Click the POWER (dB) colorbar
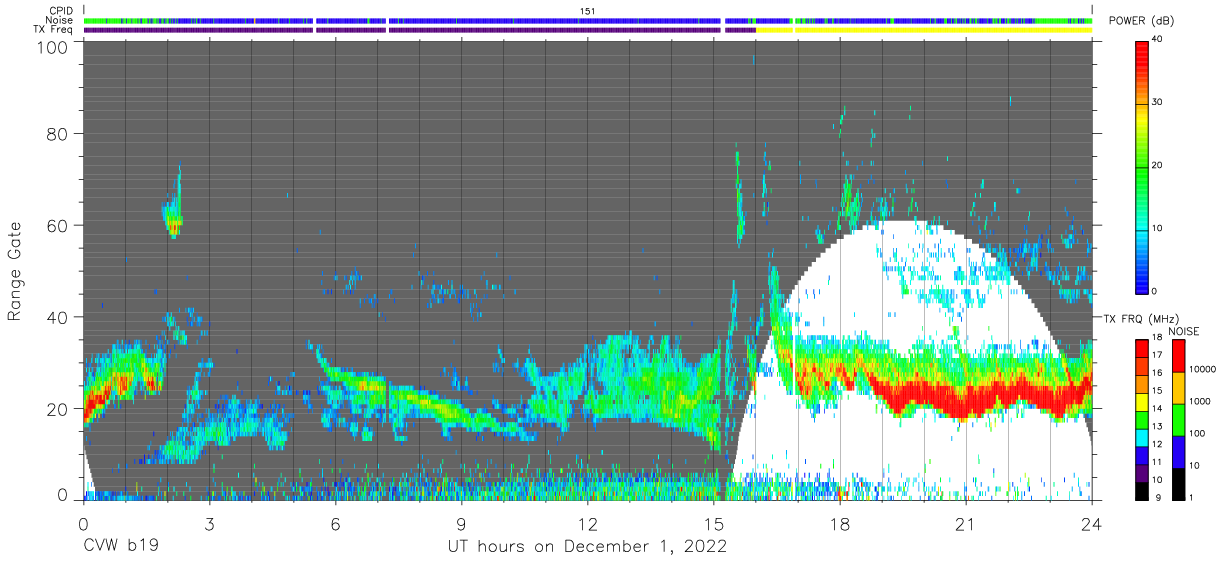Image resolution: width=1228 pixels, height=567 pixels. pyautogui.click(x=1142, y=166)
